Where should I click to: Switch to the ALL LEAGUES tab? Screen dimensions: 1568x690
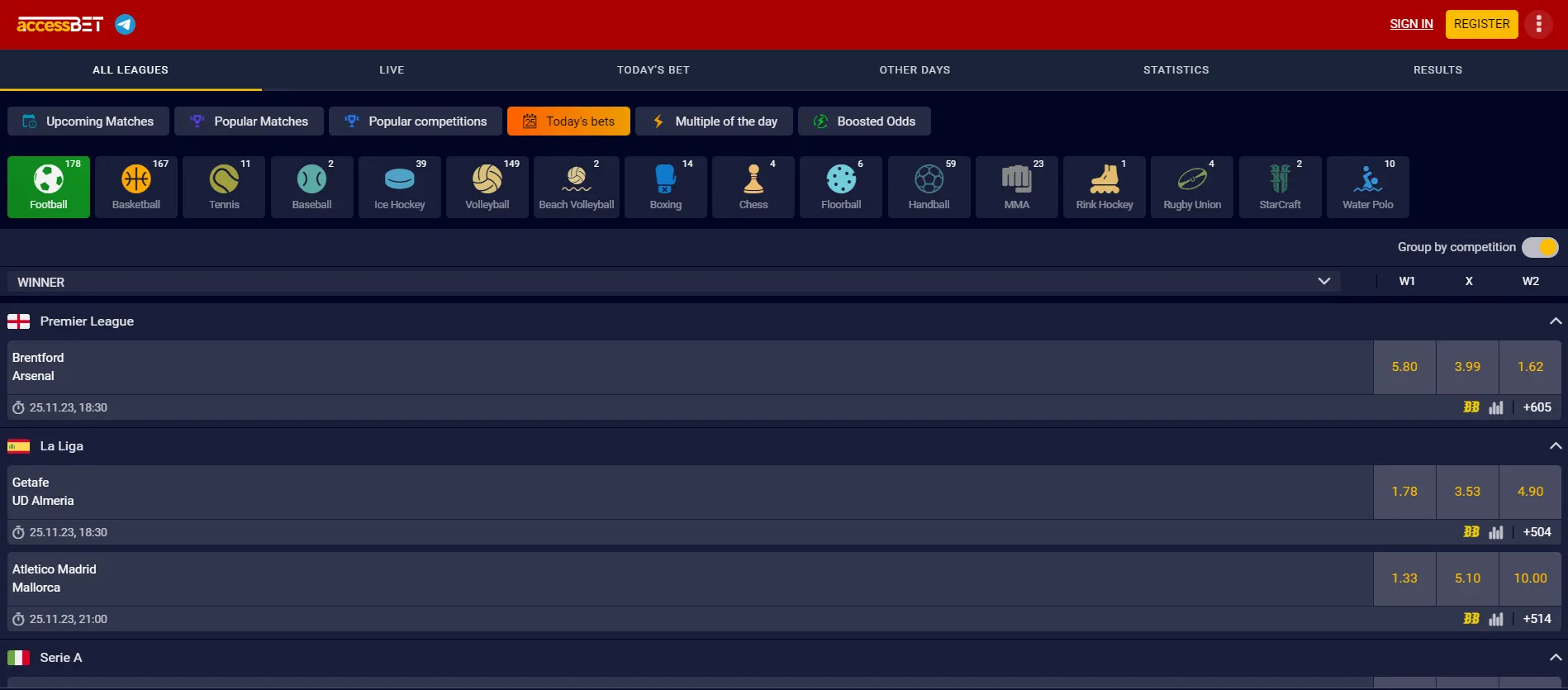pos(131,70)
